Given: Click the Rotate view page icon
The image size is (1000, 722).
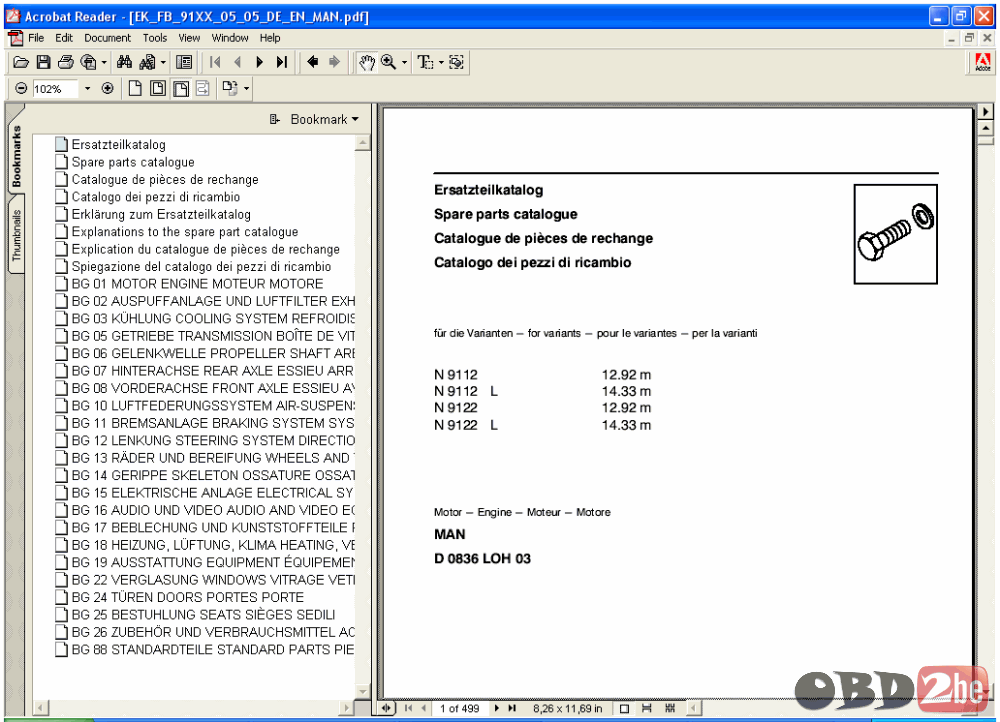Looking at the screenshot, I should coord(230,88).
